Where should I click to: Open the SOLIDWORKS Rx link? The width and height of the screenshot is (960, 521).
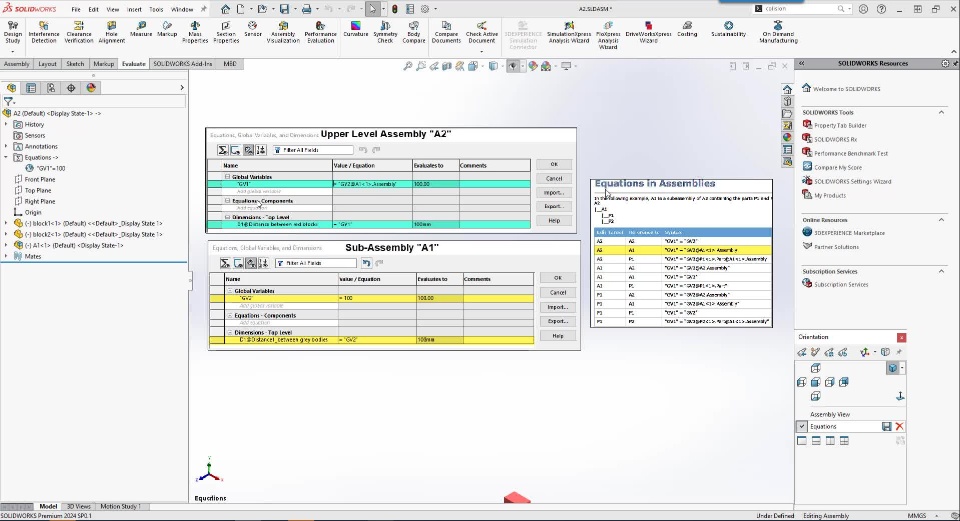[x=835, y=140]
